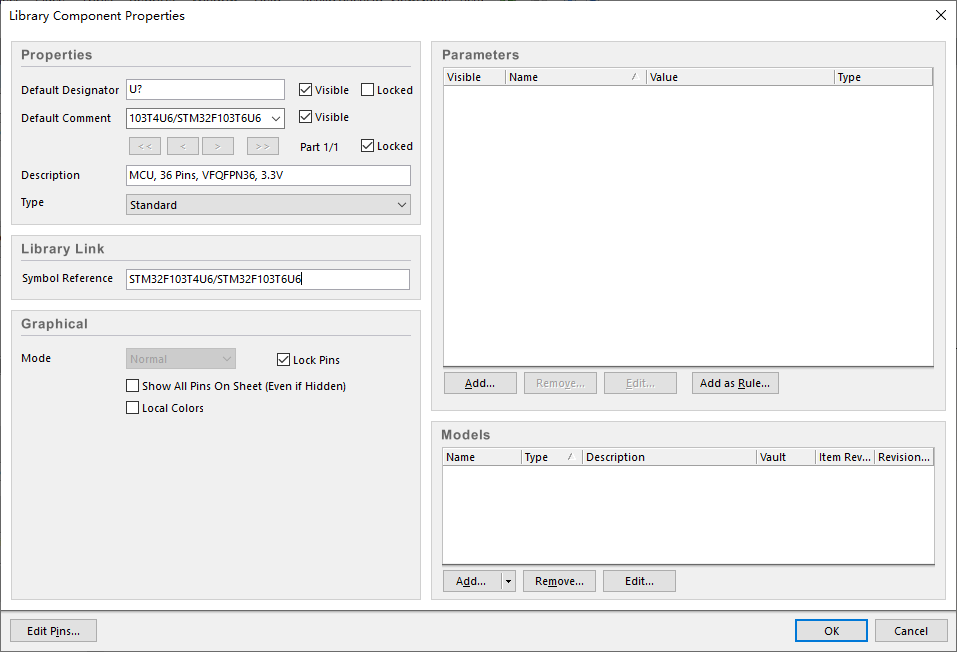The image size is (957, 652).
Task: Click the first part '<<' navigation button
Action: click(x=144, y=146)
